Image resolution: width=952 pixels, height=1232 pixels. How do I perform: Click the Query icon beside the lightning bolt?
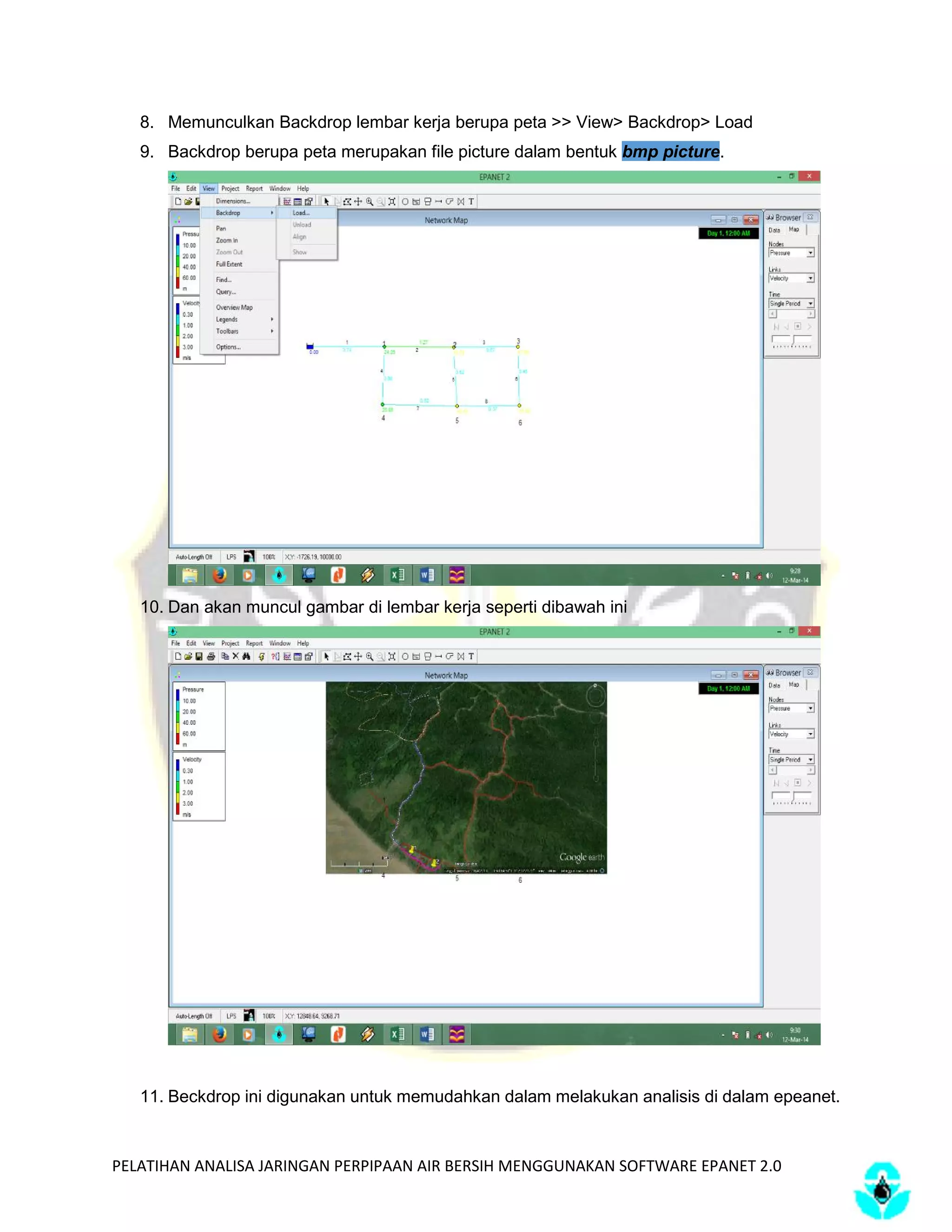[275, 656]
